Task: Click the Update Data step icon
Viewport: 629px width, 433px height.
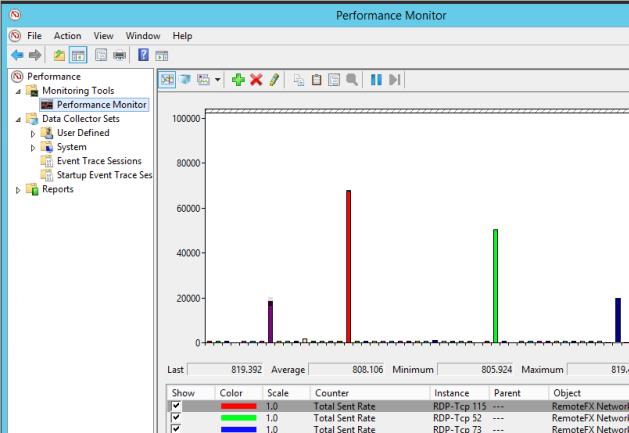Action: pyautogui.click(x=395, y=79)
